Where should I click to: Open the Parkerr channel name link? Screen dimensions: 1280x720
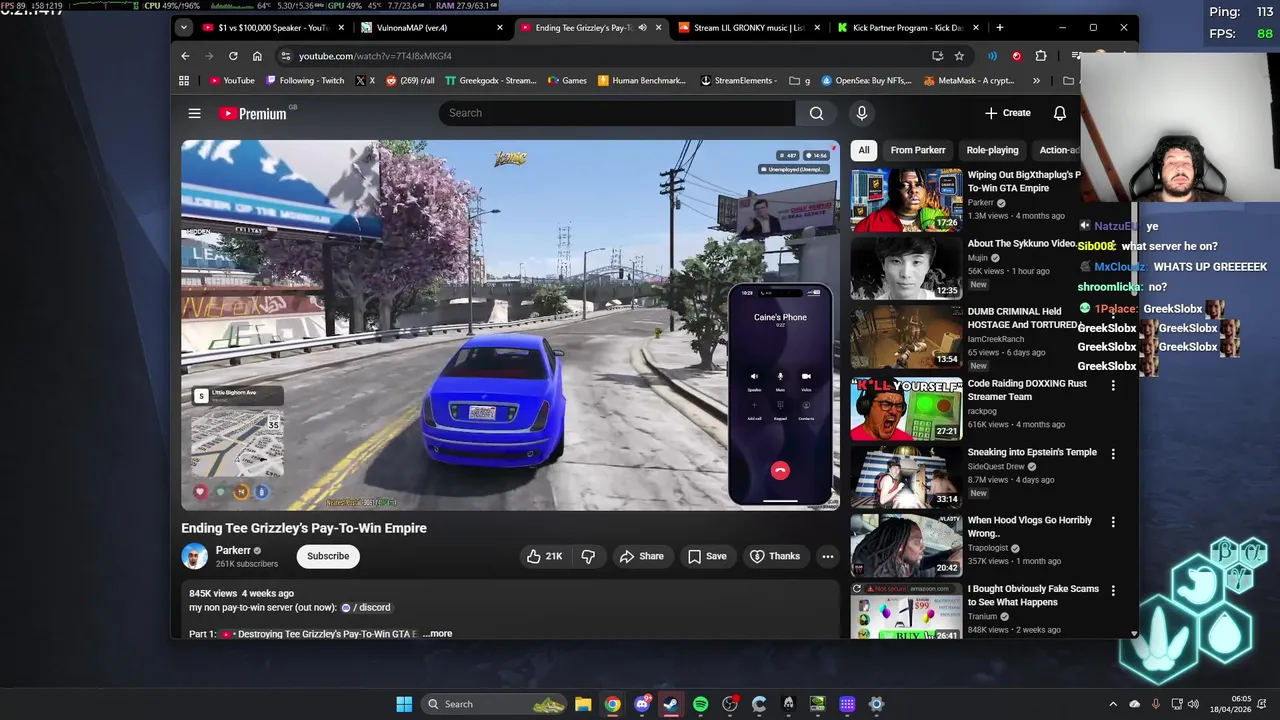(233, 550)
